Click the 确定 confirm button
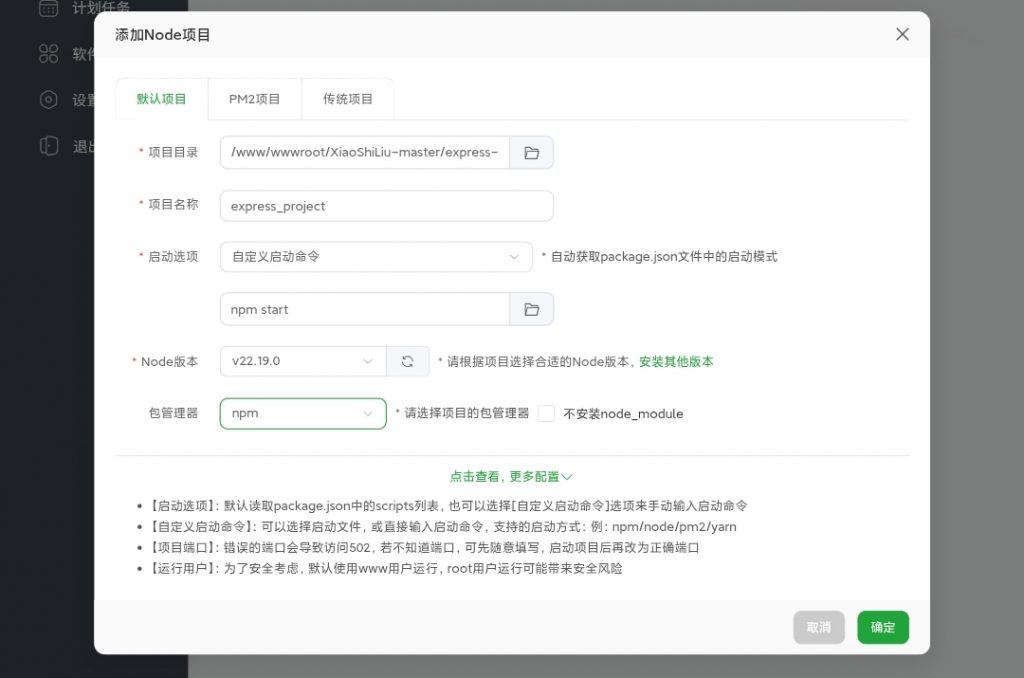This screenshot has width=1024, height=678. coord(883,627)
